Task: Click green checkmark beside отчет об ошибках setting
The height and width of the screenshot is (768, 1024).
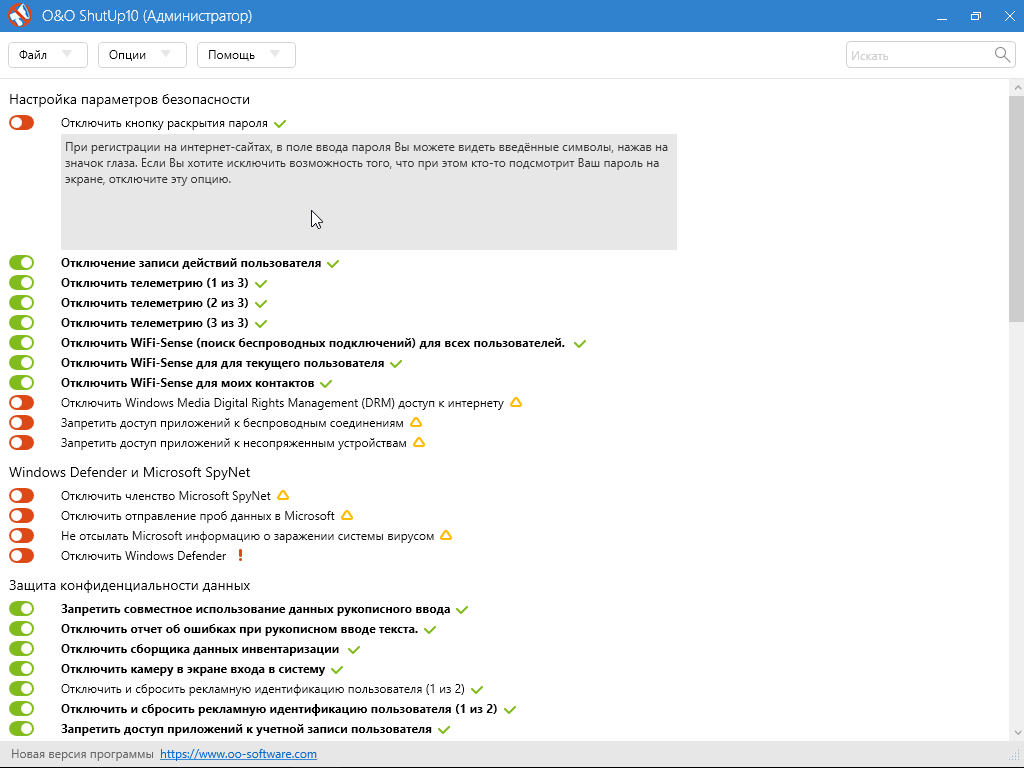Action: click(x=430, y=630)
